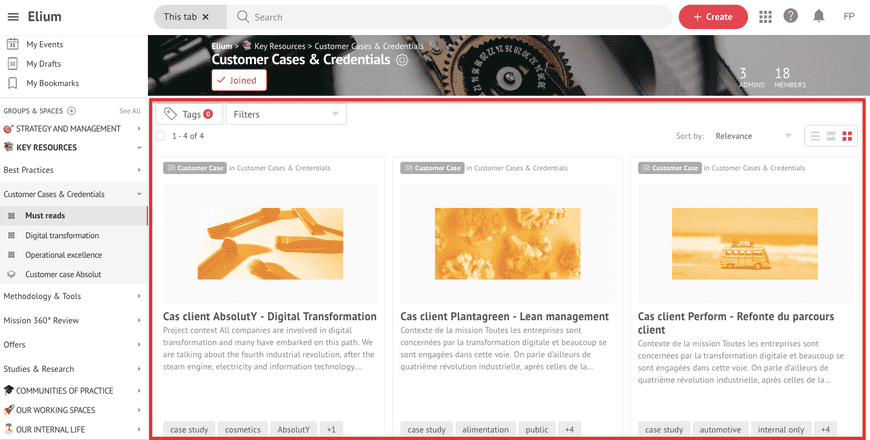Expand the Studies & Research space
The width and height of the screenshot is (870, 440).
(x=139, y=369)
